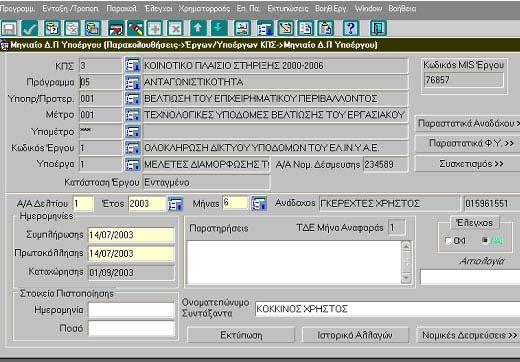Screen dimensions: 520x362
Task: Click toolbar icon right of down arrow
Action: pyautogui.click(x=242, y=28)
